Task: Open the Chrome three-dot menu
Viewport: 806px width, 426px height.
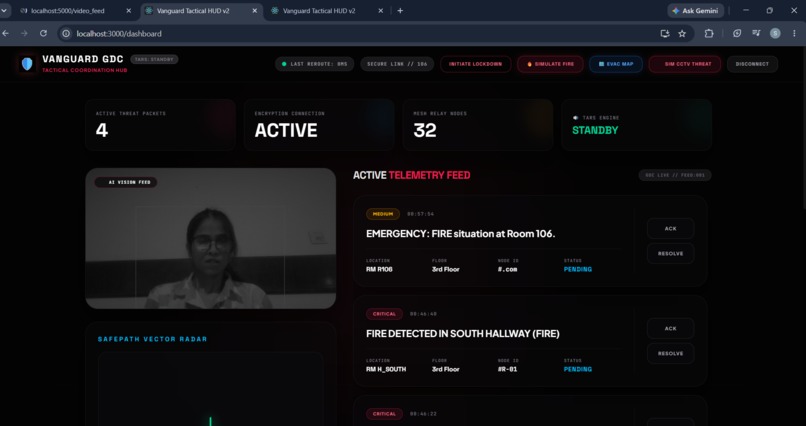Action: (794, 33)
